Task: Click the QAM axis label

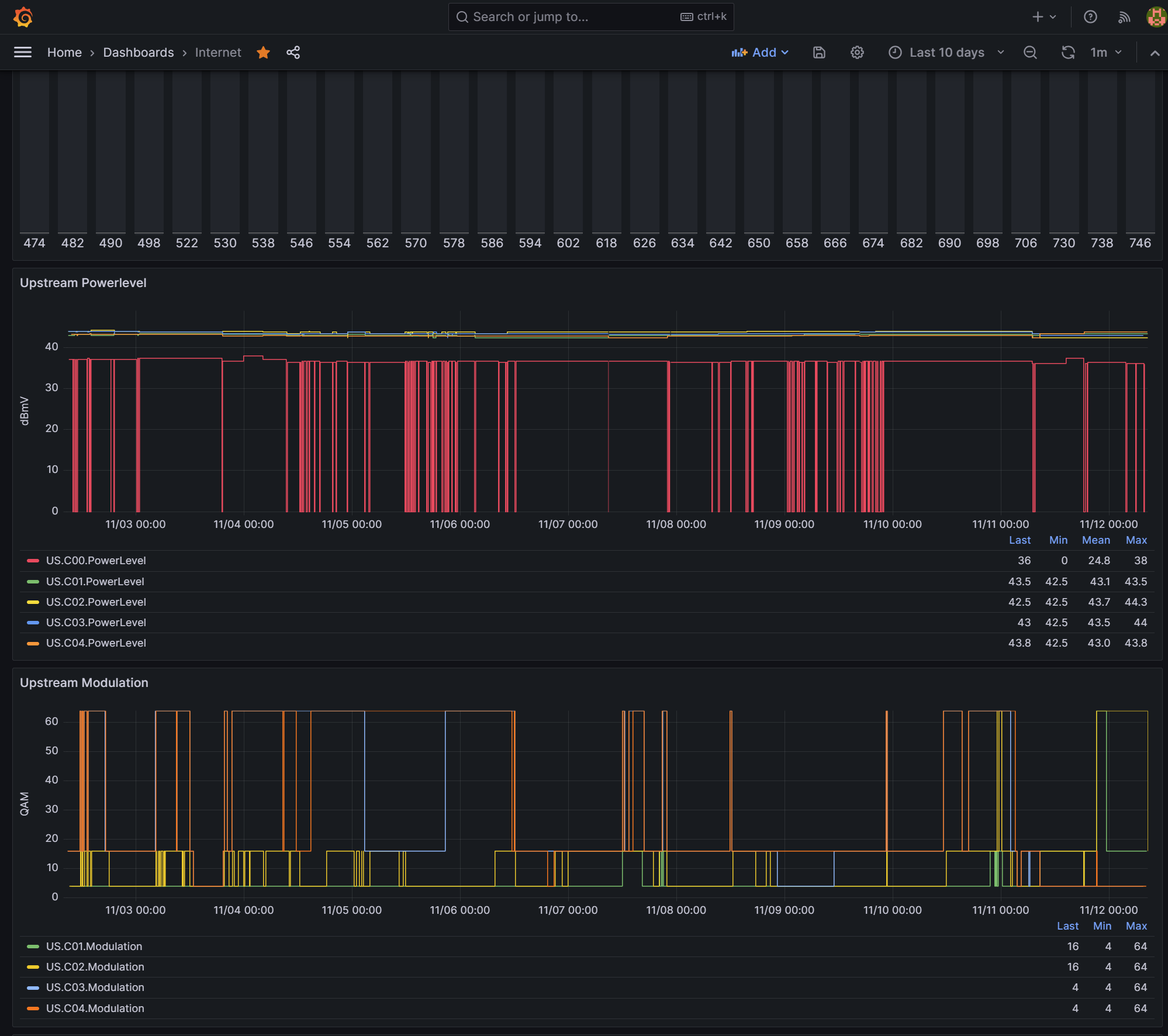Action: pyautogui.click(x=25, y=804)
